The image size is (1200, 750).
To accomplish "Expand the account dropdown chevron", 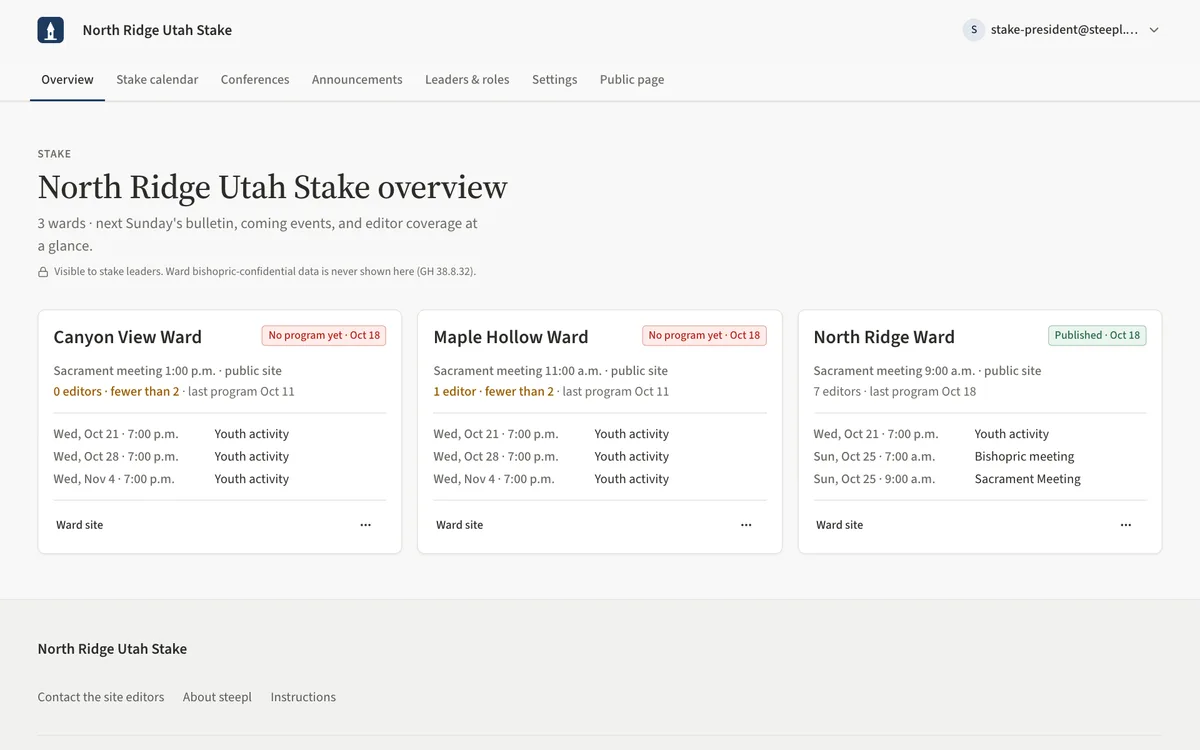I will point(1154,30).
